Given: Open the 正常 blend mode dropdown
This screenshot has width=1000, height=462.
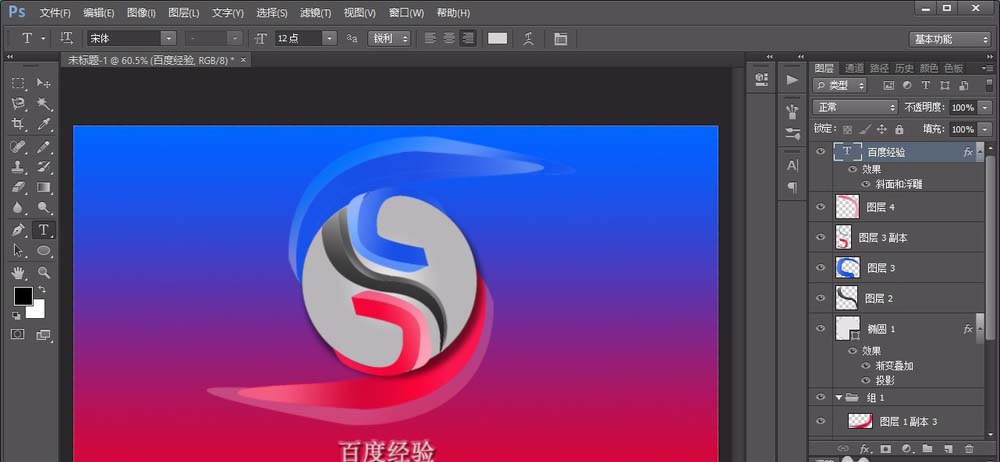Looking at the screenshot, I should (855, 107).
